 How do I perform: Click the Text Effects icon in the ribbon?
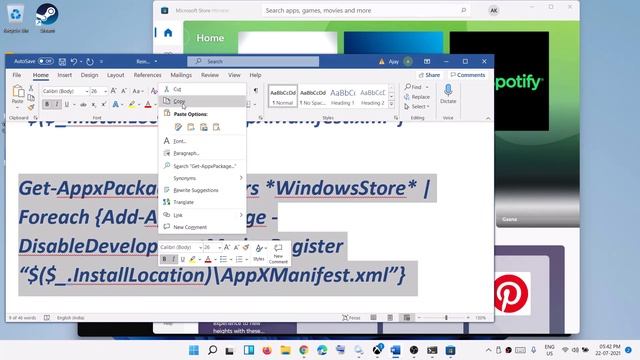[x=116, y=105]
